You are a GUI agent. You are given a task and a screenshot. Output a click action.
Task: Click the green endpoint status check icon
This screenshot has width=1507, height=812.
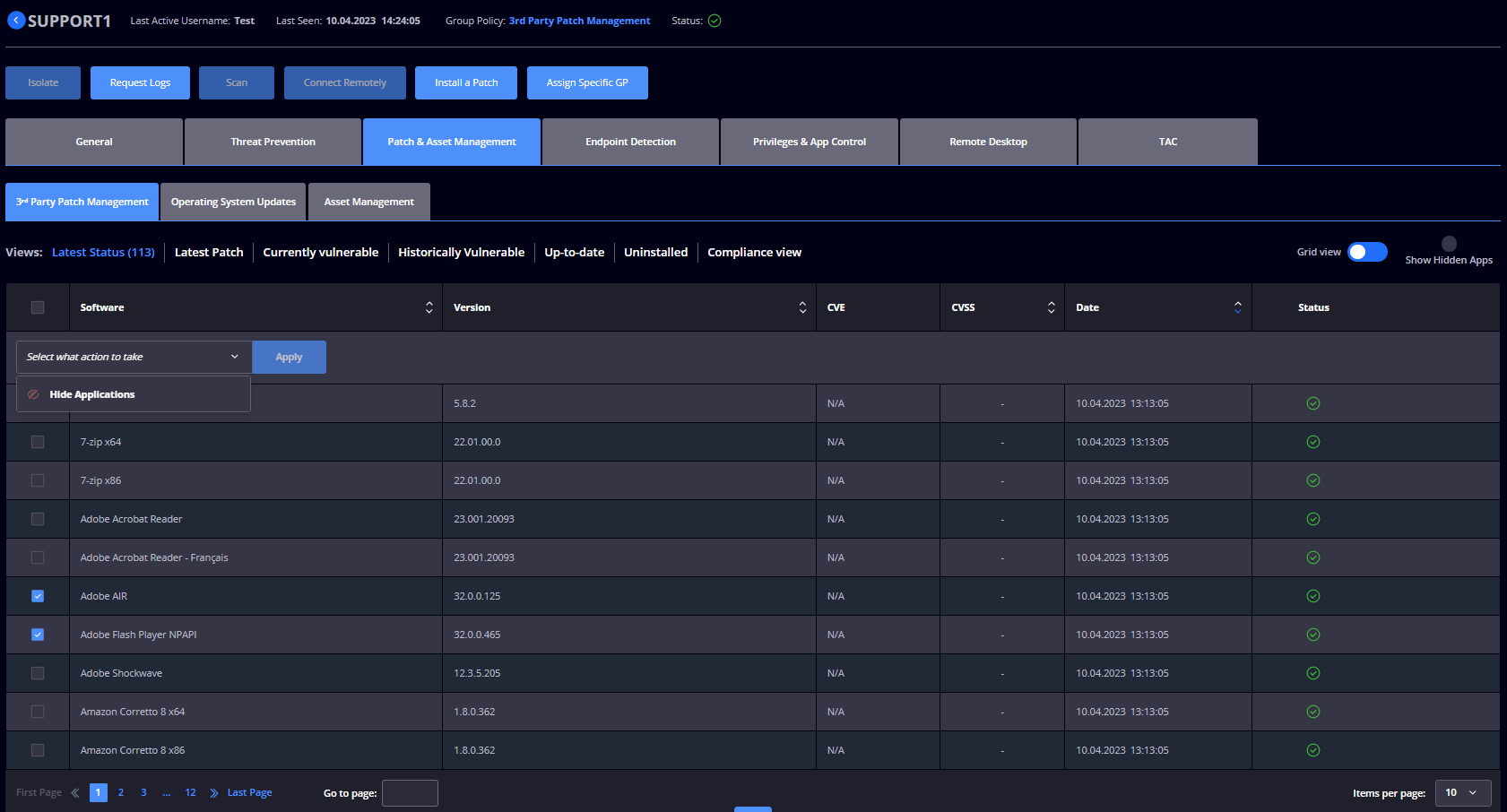point(715,21)
